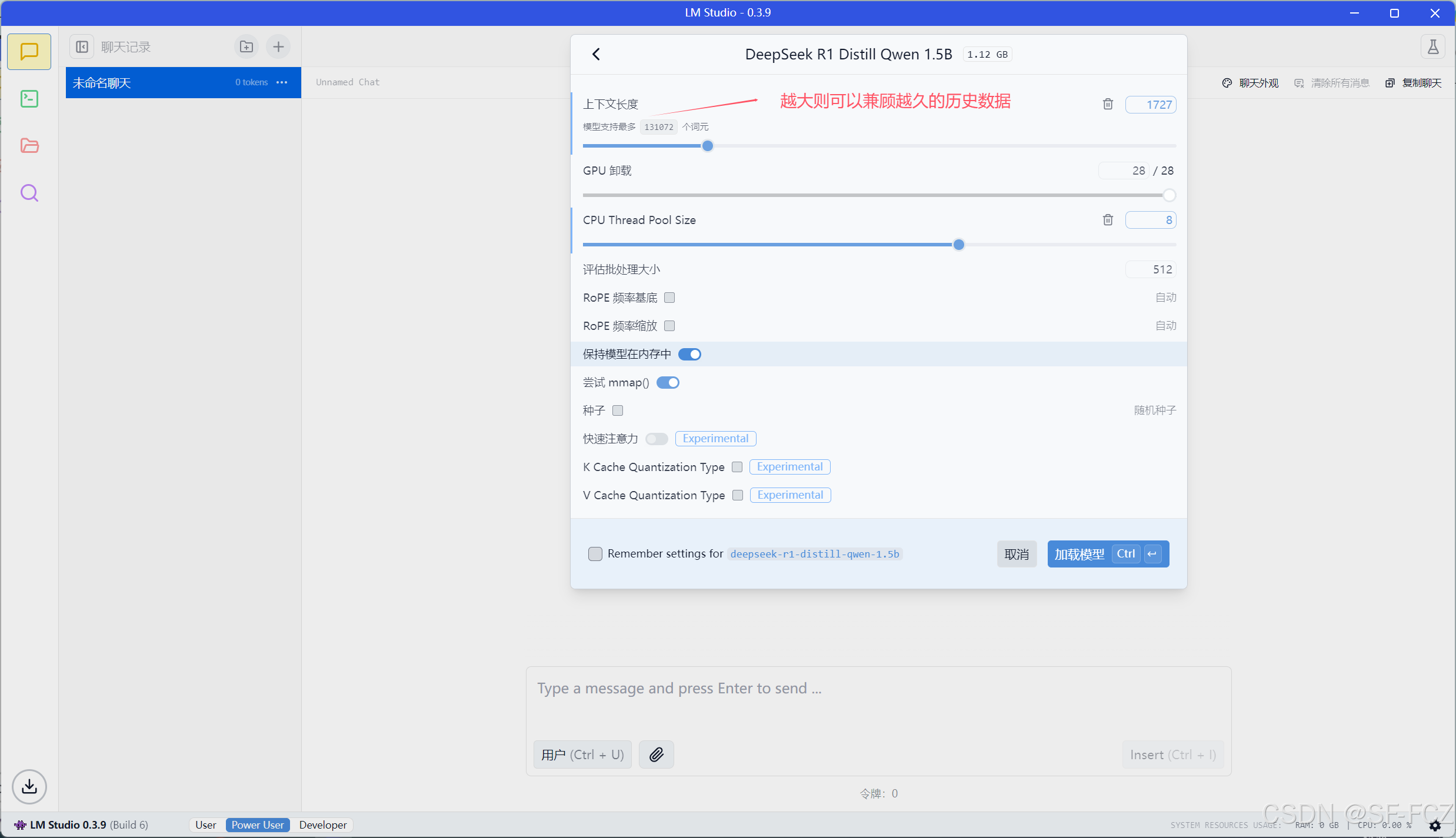The width and height of the screenshot is (1456, 838).
Task: Toggle Keep Model in Memory switch
Action: click(689, 354)
